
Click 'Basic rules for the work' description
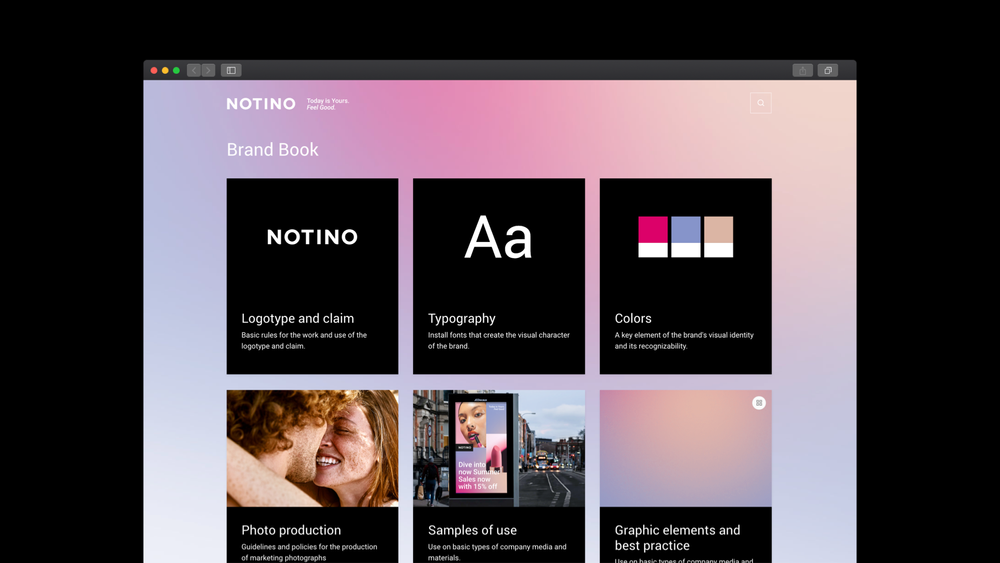[304, 340]
